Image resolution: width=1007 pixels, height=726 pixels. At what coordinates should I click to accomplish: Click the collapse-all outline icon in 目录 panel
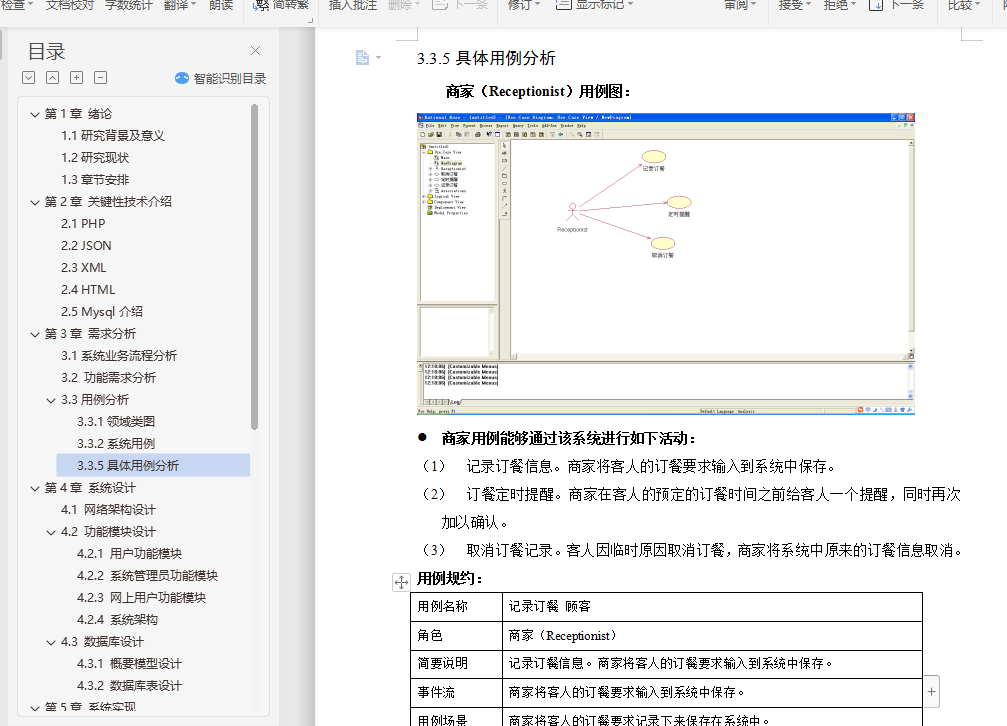[53, 78]
